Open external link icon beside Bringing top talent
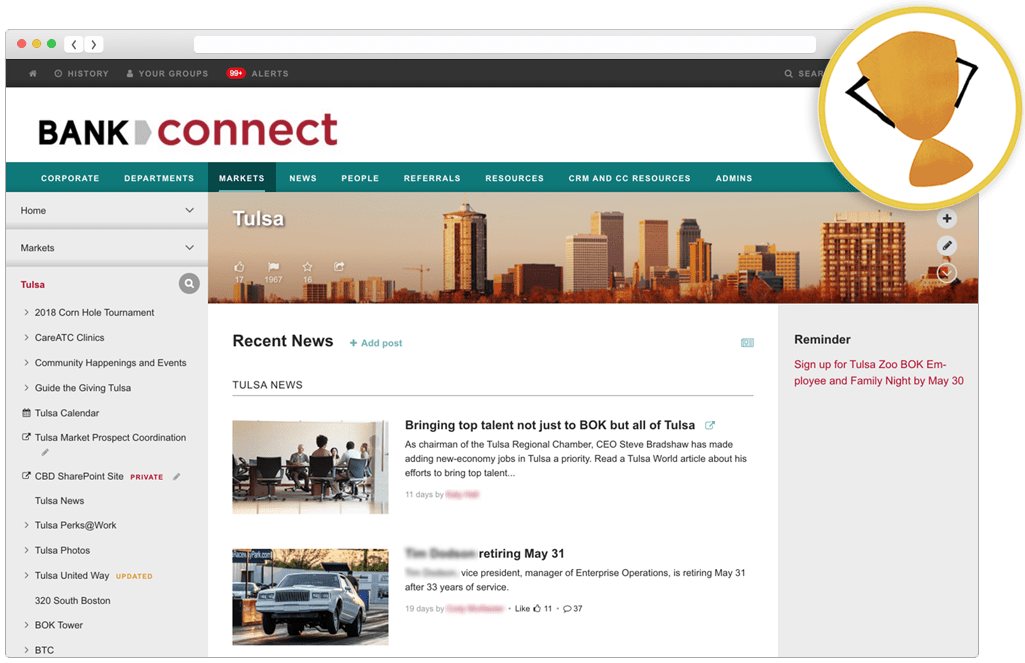This screenshot has width=1025, height=663. 710,425
